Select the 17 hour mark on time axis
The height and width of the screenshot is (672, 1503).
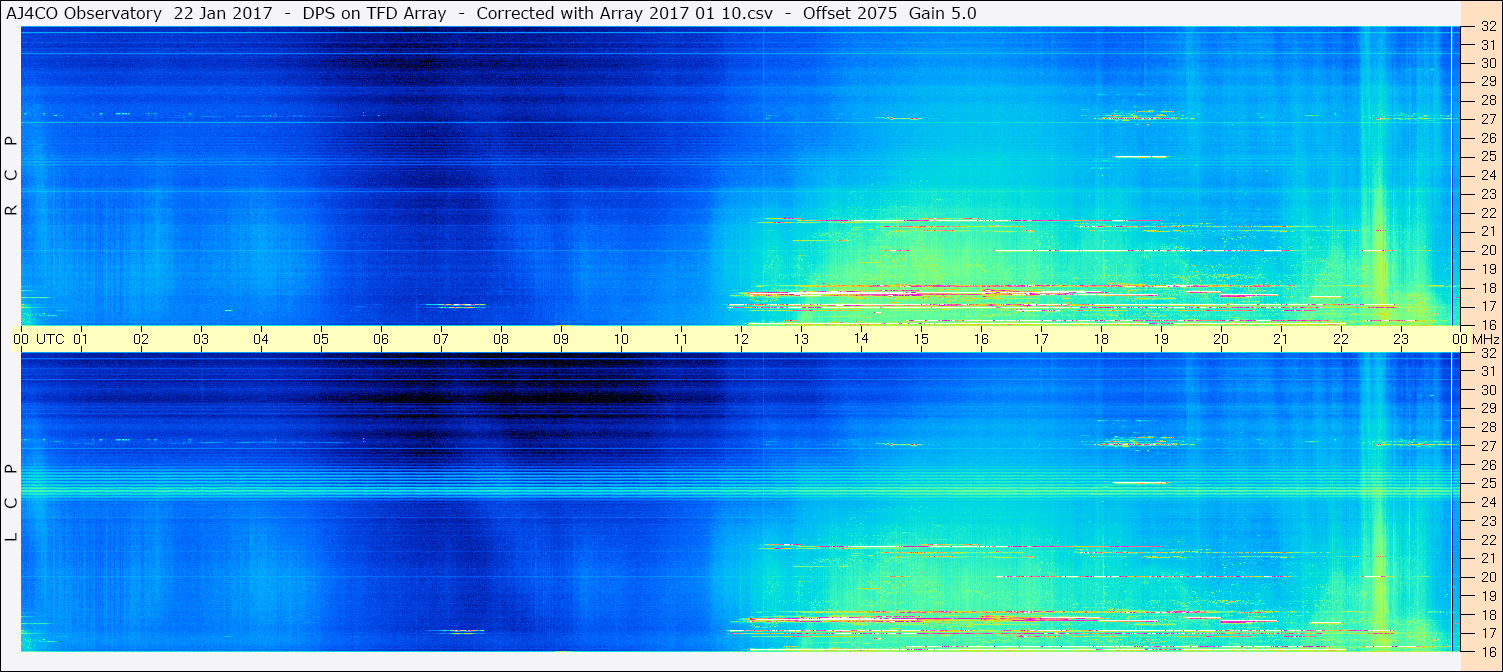(1041, 339)
